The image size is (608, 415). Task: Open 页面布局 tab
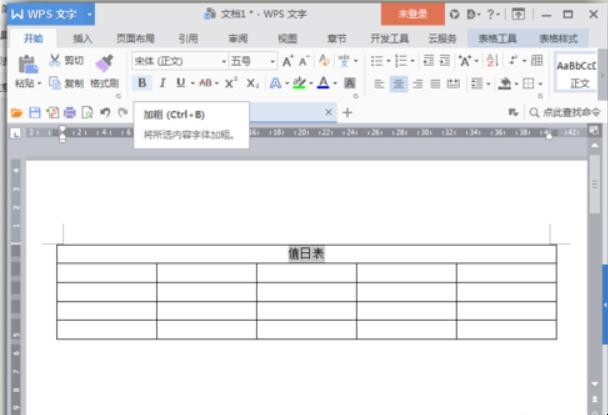point(135,38)
